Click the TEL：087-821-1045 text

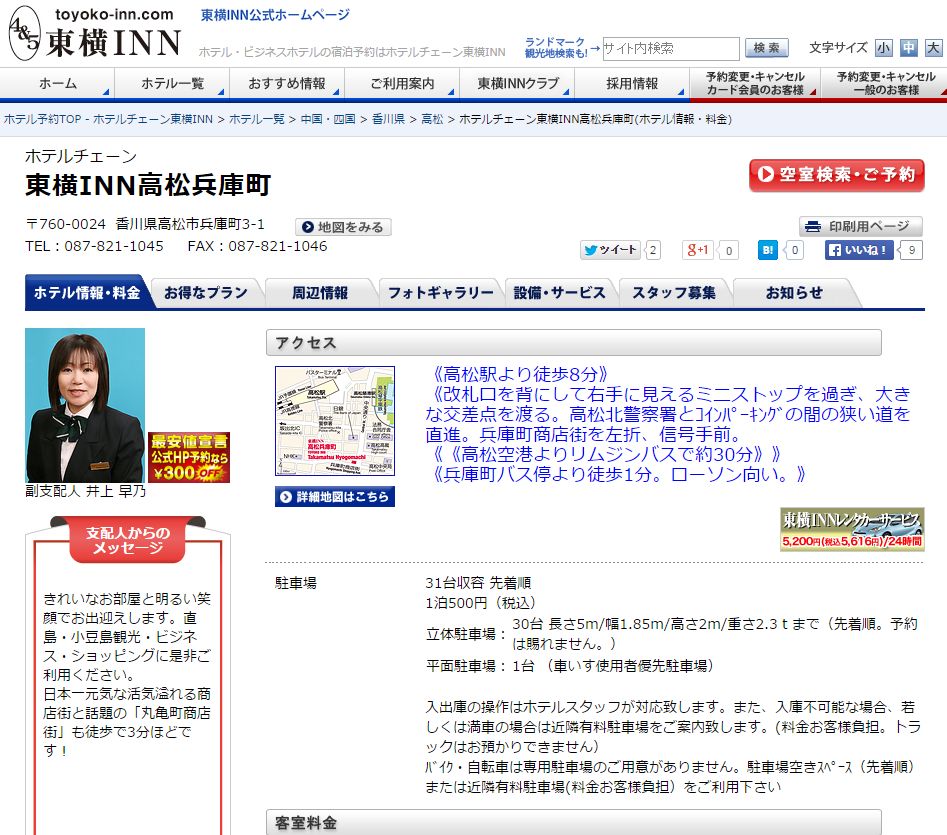point(94,246)
